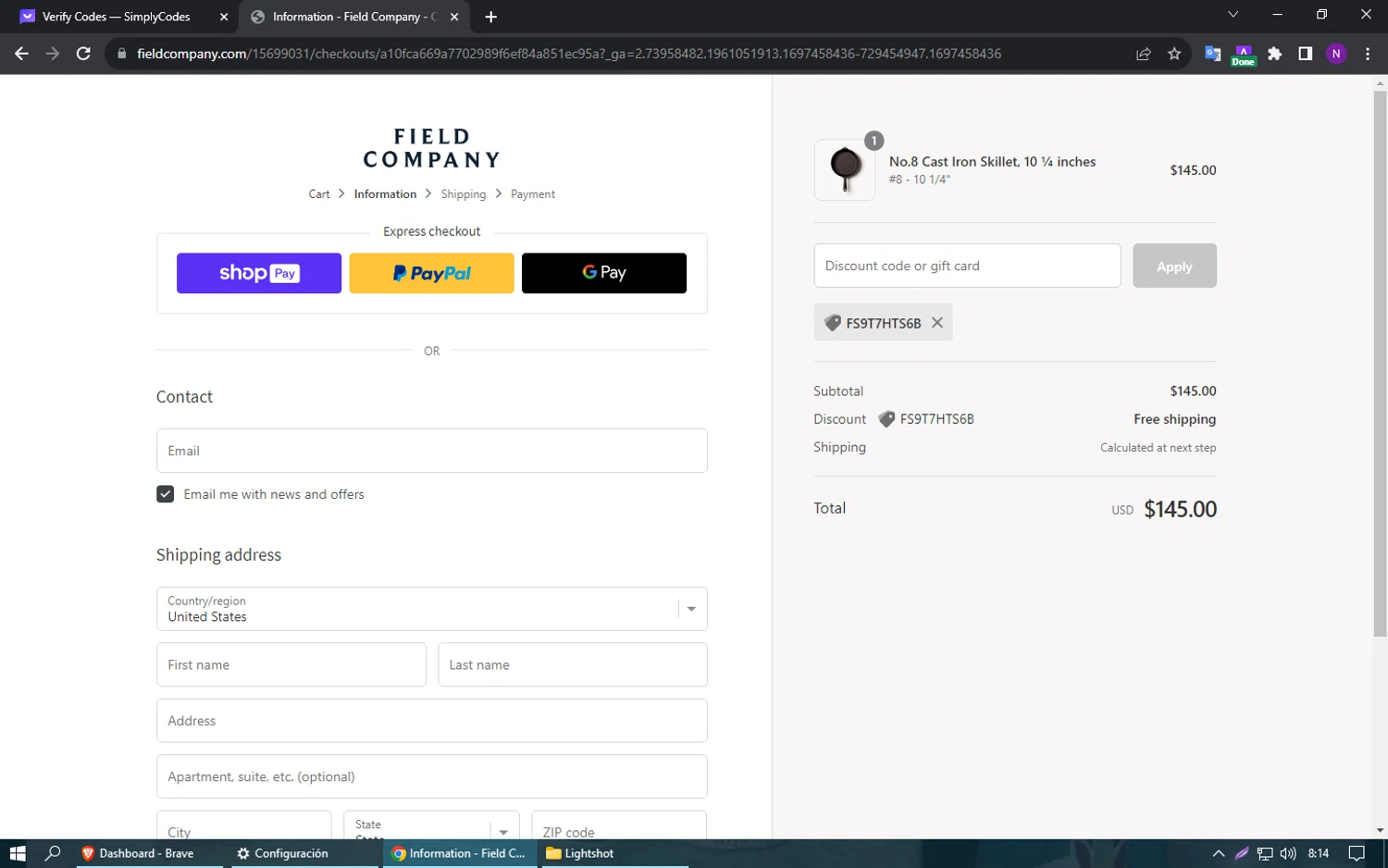Open Windows taskbar search

(x=53, y=853)
